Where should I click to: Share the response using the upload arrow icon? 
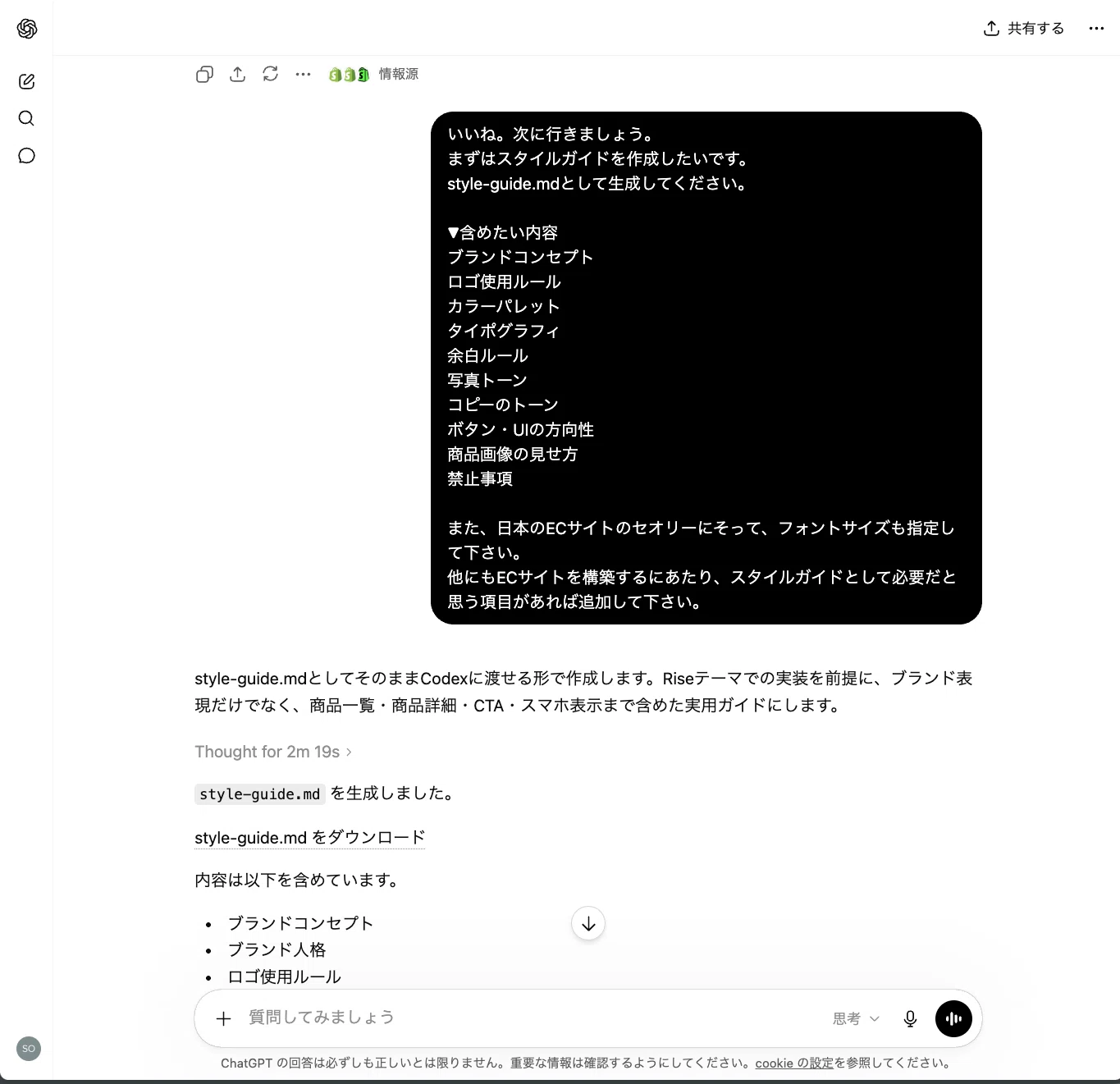click(x=237, y=75)
